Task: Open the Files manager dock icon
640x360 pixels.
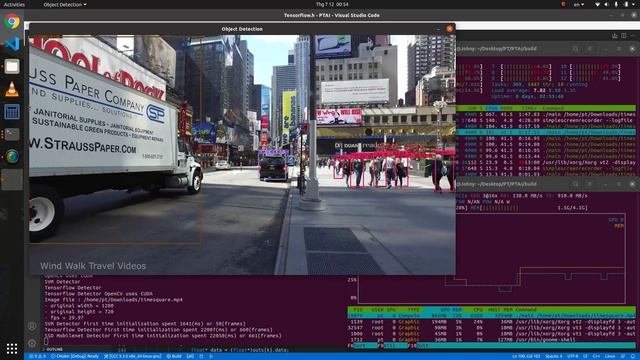Action: click(12, 66)
